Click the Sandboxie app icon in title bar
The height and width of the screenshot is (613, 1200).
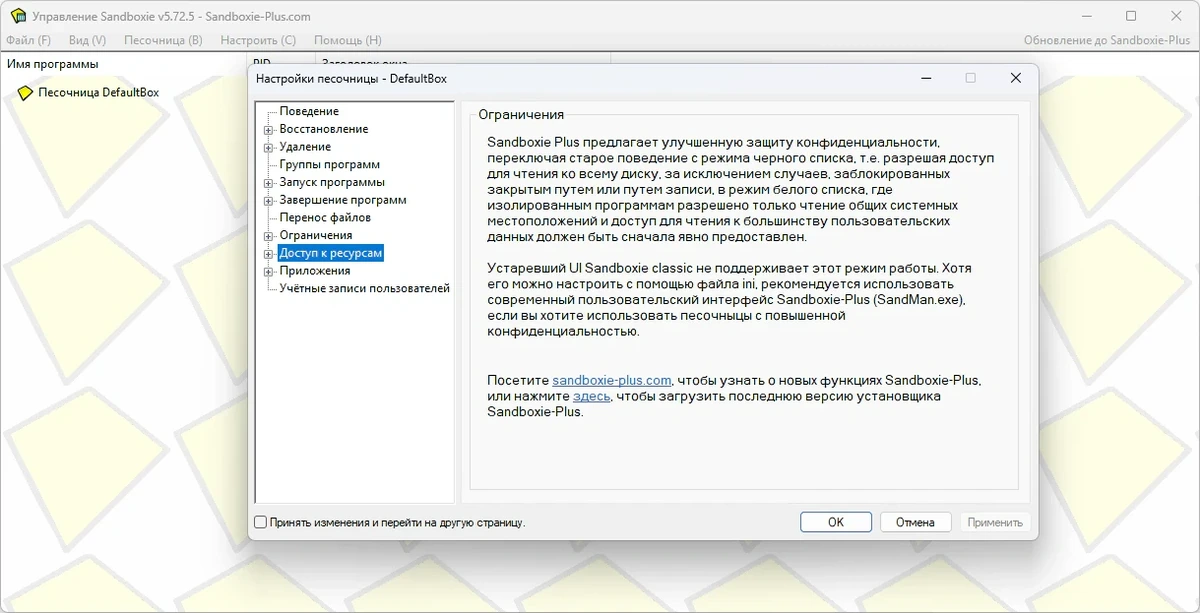17,16
